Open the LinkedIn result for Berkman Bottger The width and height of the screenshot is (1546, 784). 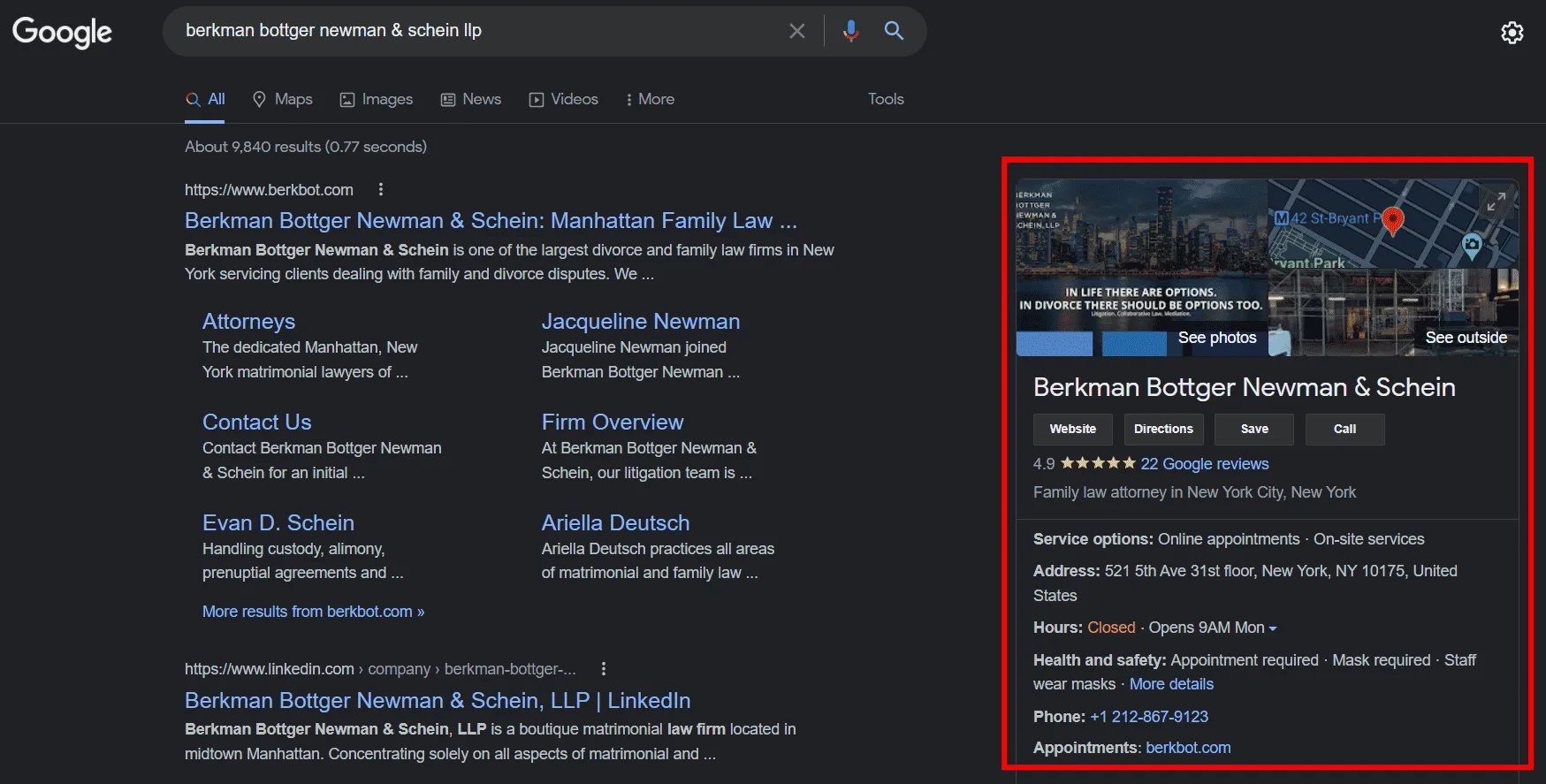[438, 700]
